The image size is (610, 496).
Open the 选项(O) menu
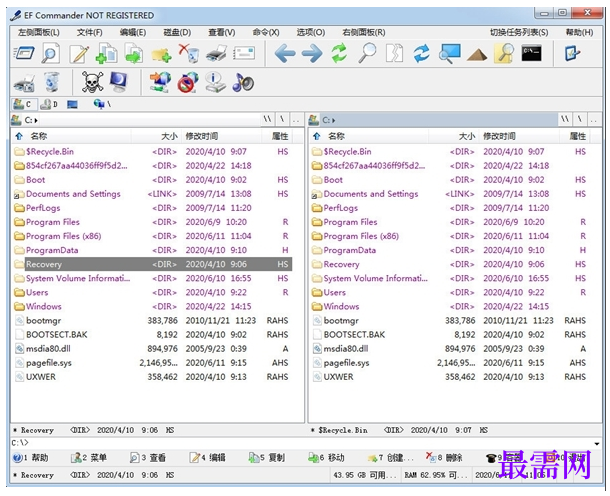[x=310, y=32]
